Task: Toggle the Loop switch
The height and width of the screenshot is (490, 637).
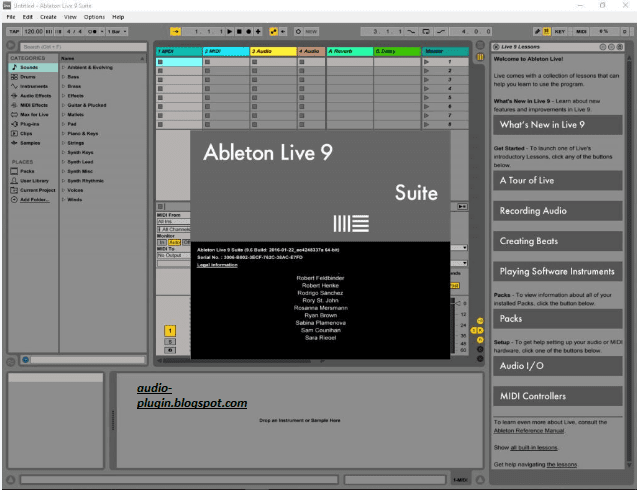Action: [x=426, y=31]
